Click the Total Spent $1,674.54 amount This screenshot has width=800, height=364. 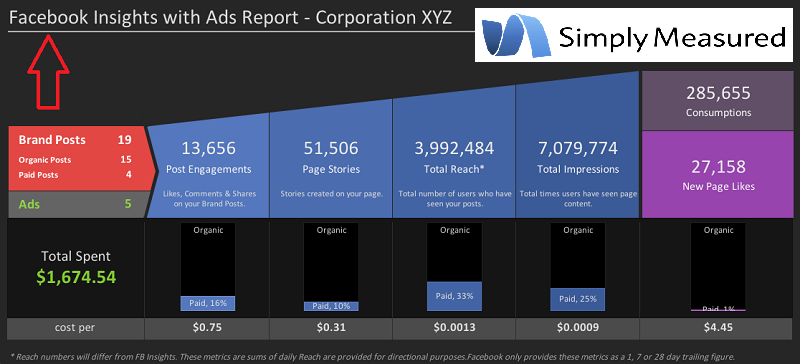[x=76, y=277]
